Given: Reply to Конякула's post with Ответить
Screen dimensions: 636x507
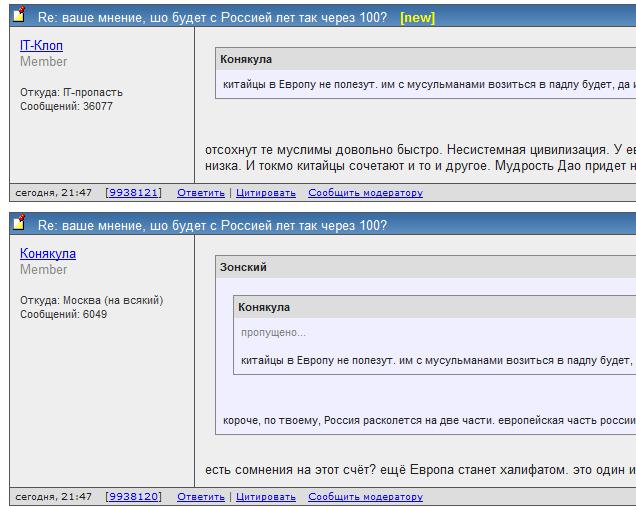Looking at the screenshot, I should [200, 497].
